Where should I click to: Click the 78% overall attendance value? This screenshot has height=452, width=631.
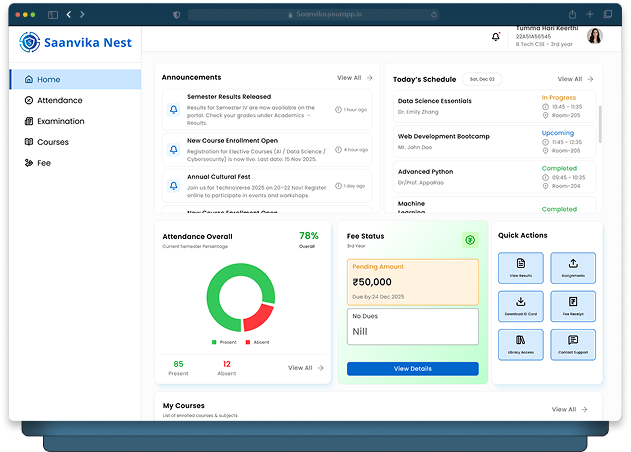309,236
